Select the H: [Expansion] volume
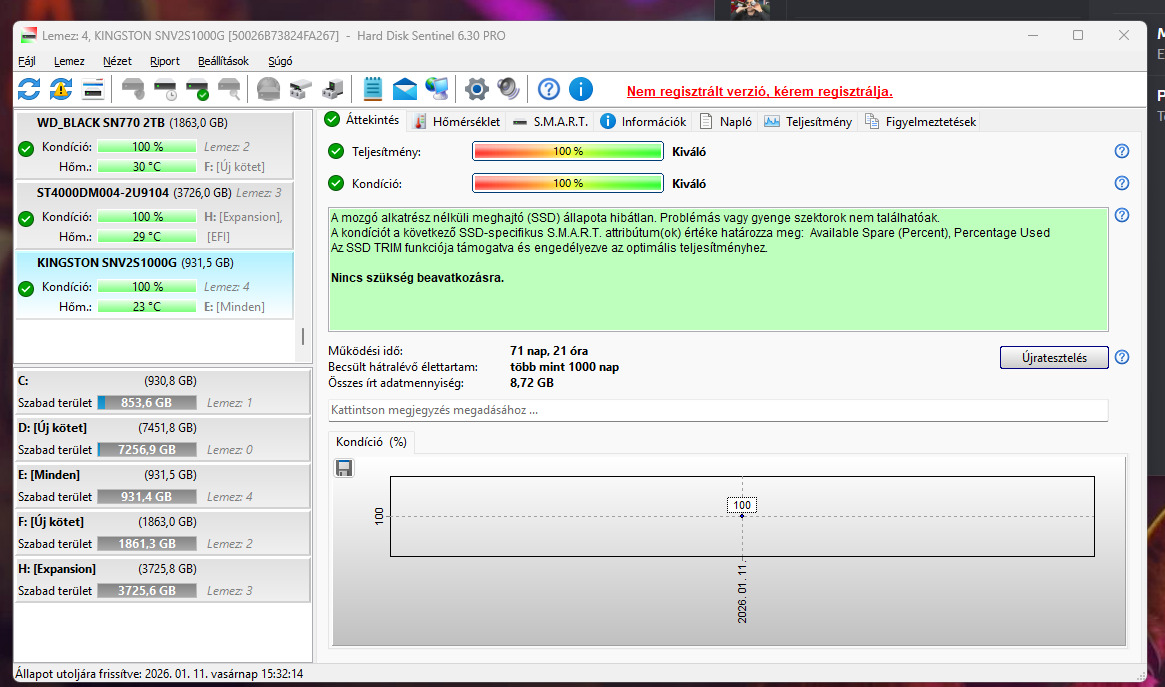Viewport: 1165px width, 687px height. pos(163,580)
